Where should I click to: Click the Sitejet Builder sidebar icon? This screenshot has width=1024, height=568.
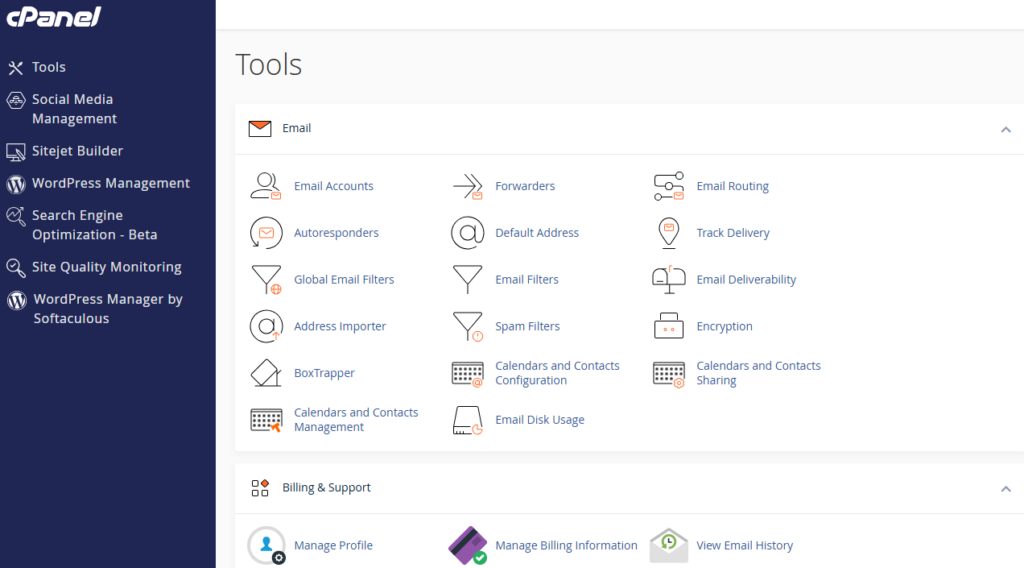pos(16,151)
